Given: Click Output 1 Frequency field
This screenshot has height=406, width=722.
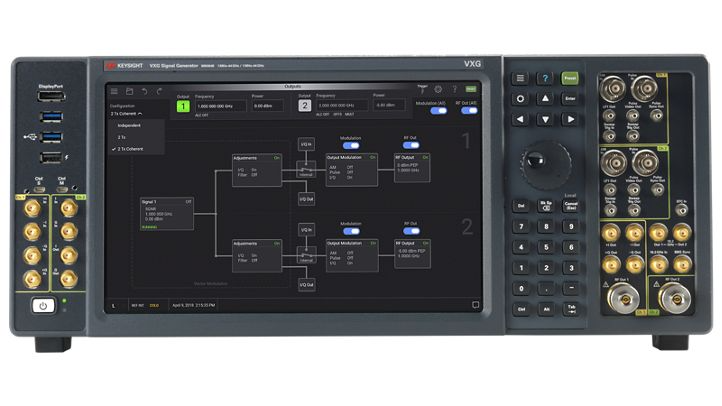Looking at the screenshot, I should pyautogui.click(x=219, y=105).
